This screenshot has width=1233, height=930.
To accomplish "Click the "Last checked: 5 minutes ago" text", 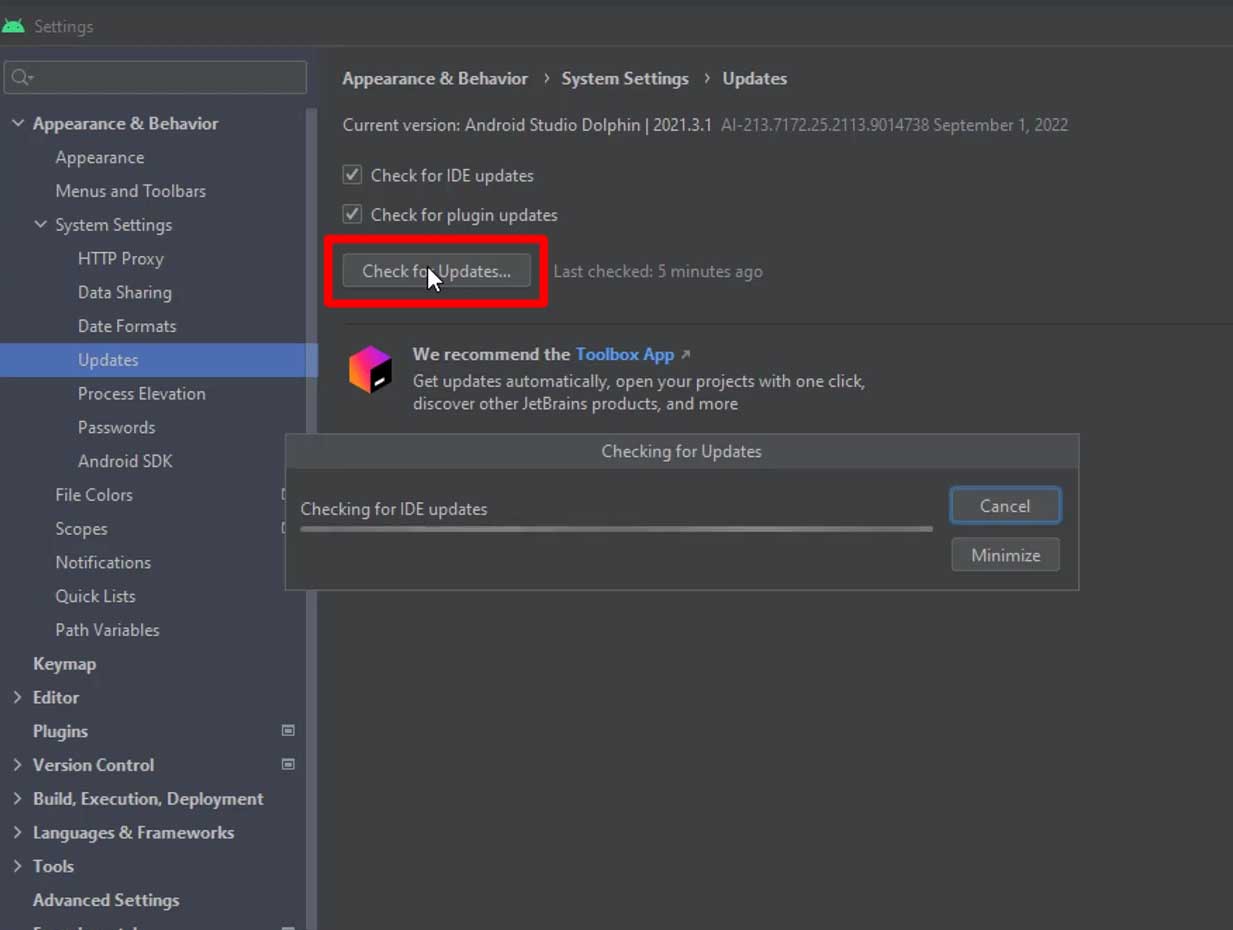I will 658,271.
